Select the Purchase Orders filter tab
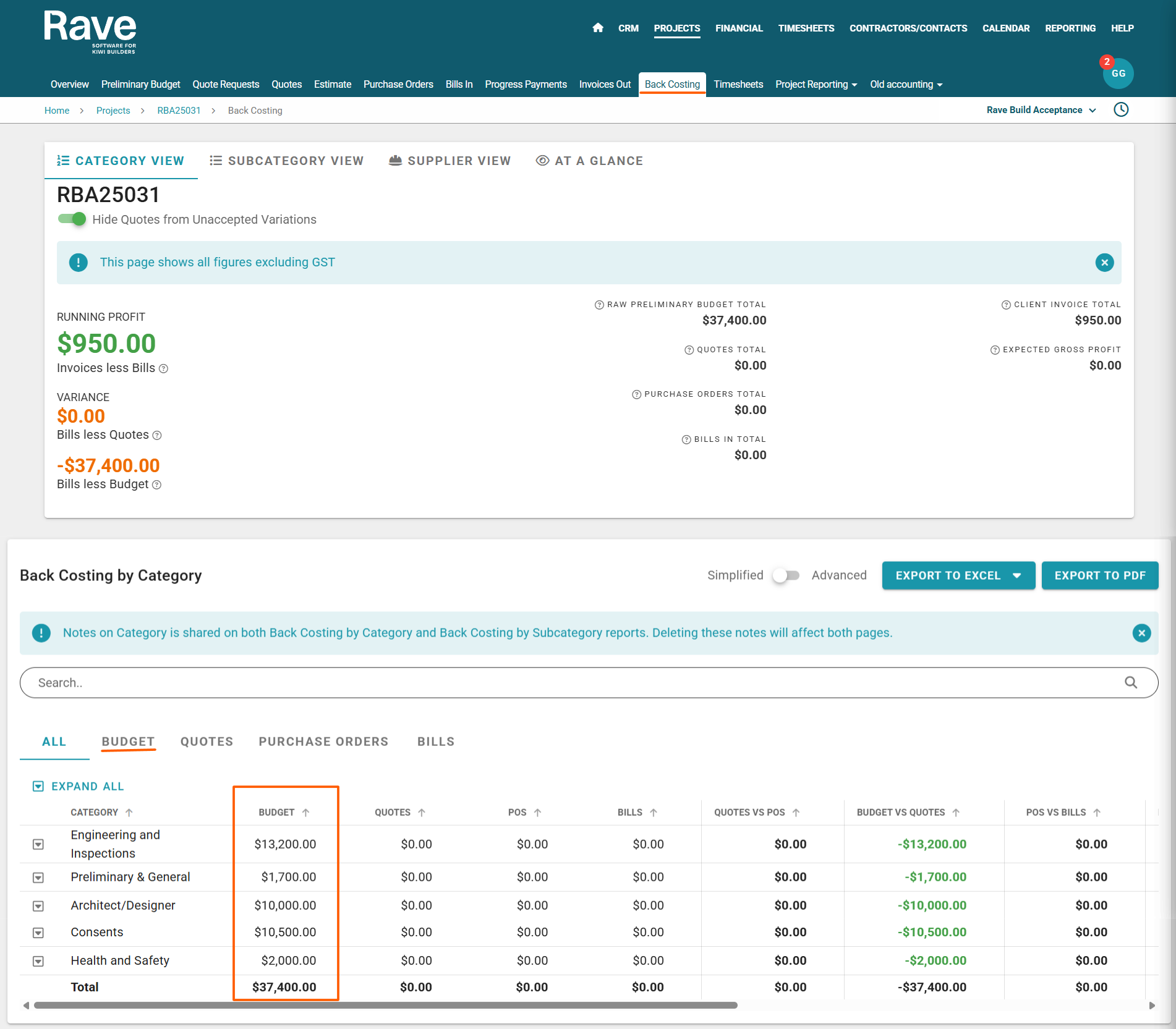 click(x=323, y=742)
